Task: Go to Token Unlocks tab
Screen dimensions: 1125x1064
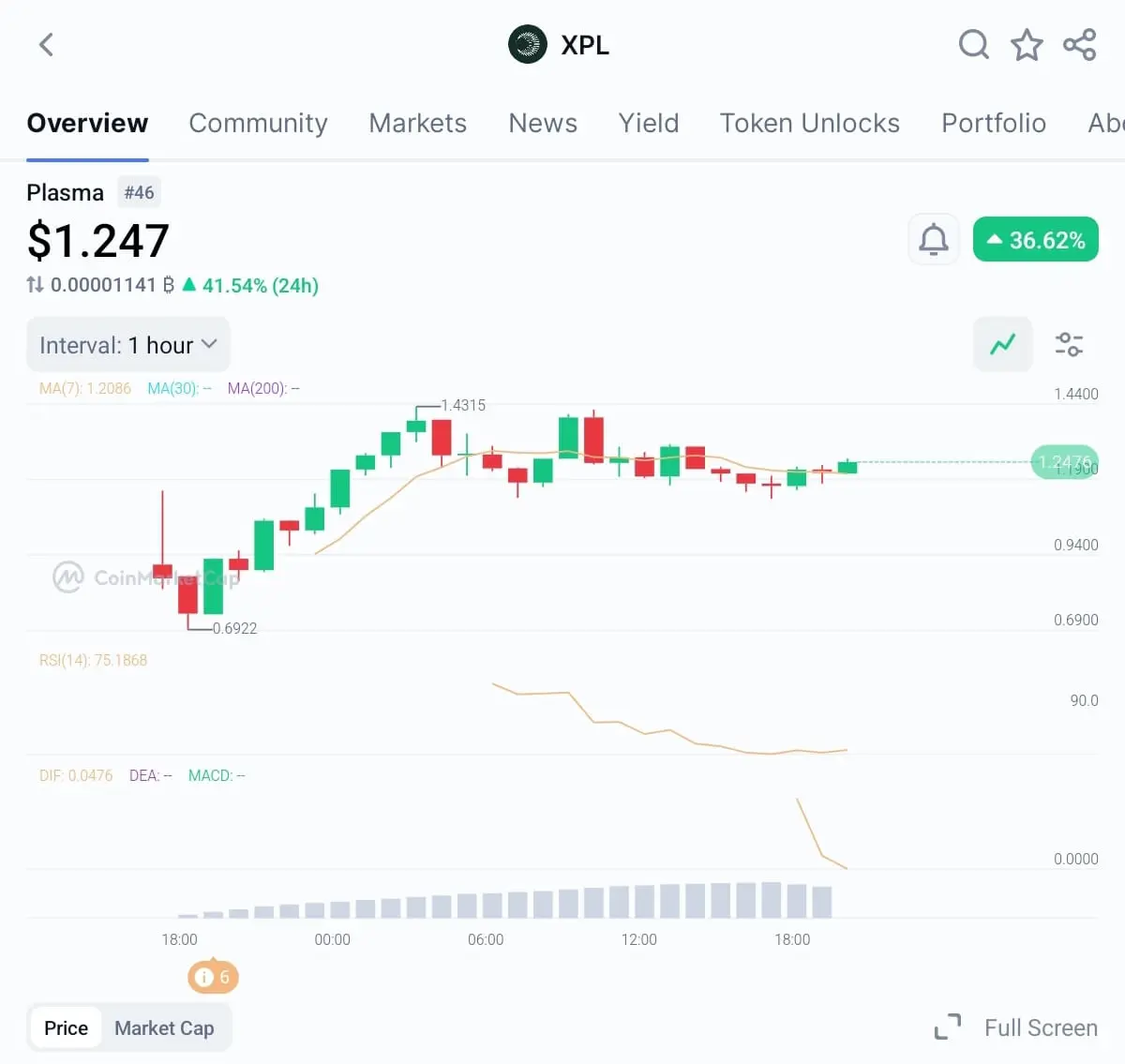Action: [x=809, y=123]
